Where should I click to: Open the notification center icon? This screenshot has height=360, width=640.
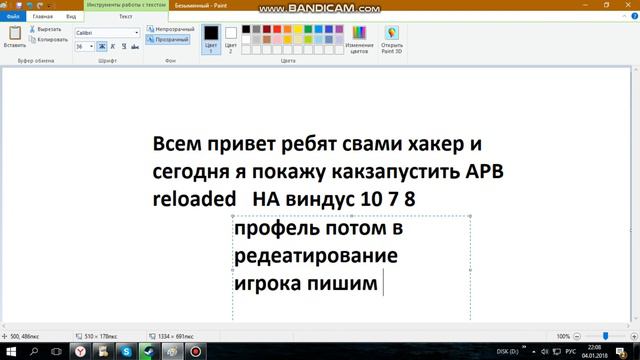click(x=621, y=351)
